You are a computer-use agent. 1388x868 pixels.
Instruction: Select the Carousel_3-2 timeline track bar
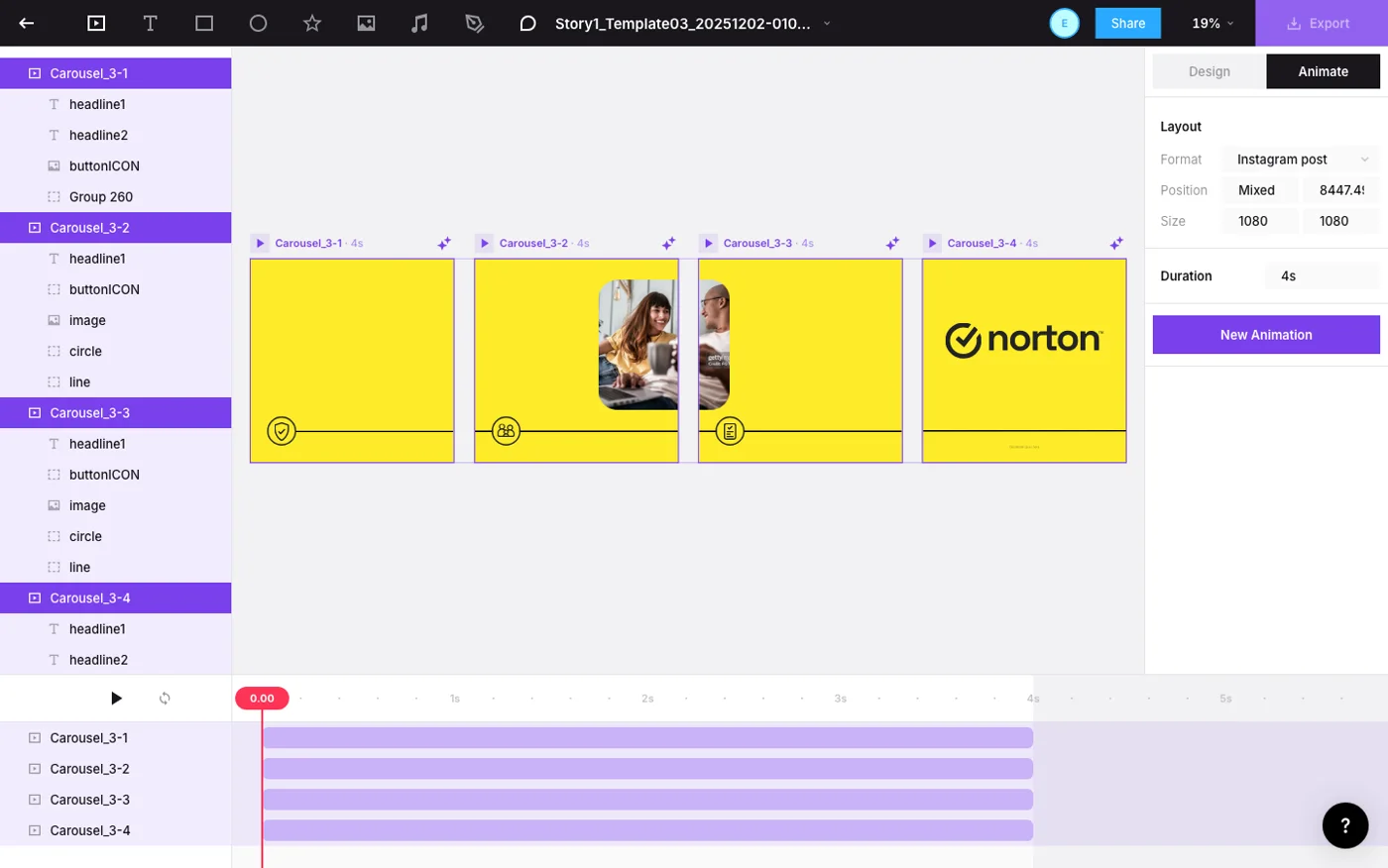point(647,769)
